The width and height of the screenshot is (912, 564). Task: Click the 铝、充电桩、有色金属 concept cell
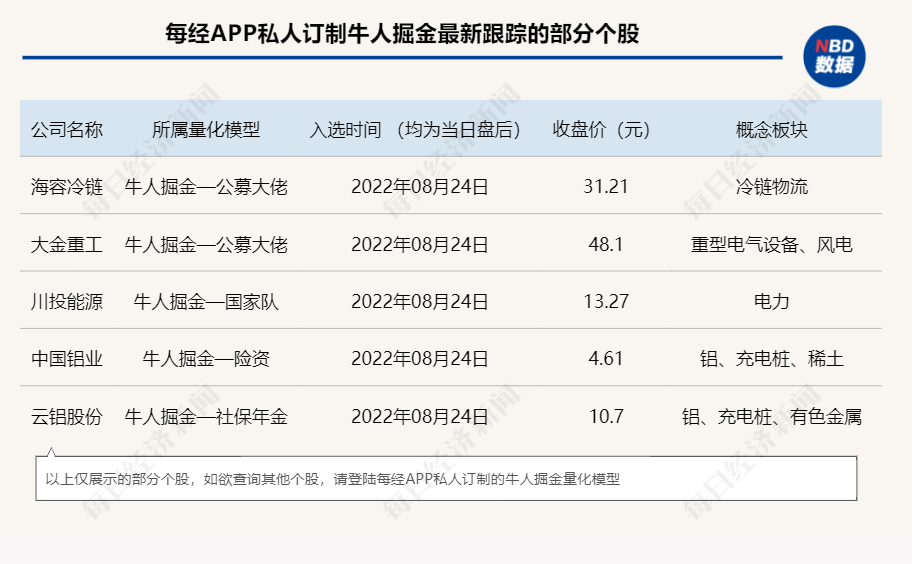pos(771,416)
